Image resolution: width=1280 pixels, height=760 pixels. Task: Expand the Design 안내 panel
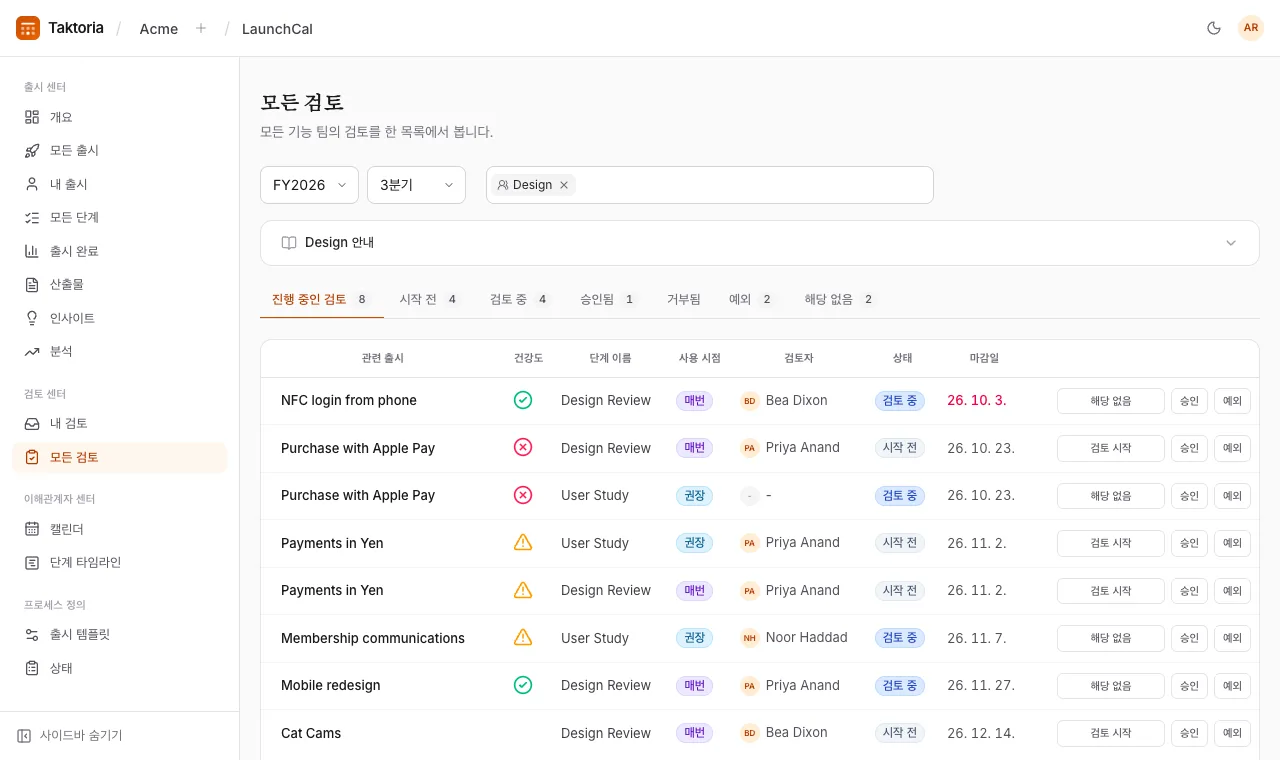[759, 243]
